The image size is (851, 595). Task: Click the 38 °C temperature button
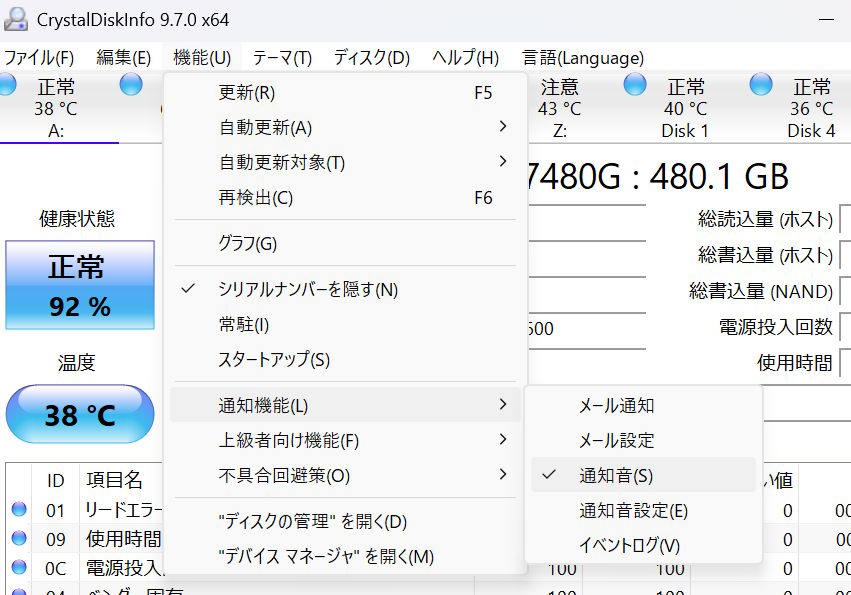pyautogui.click(x=80, y=415)
